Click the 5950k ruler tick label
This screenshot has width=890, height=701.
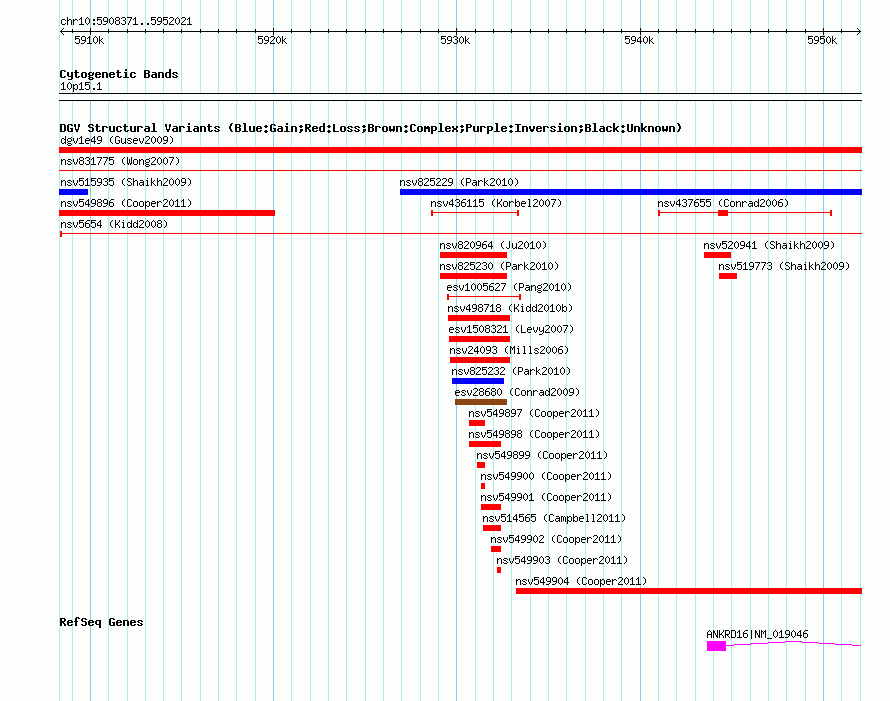point(822,40)
